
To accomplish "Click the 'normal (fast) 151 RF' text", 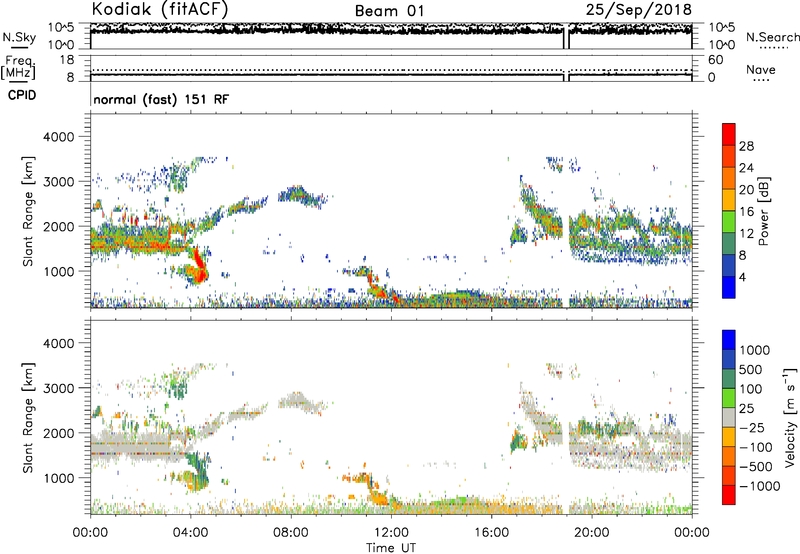I will pyautogui.click(x=161, y=99).
